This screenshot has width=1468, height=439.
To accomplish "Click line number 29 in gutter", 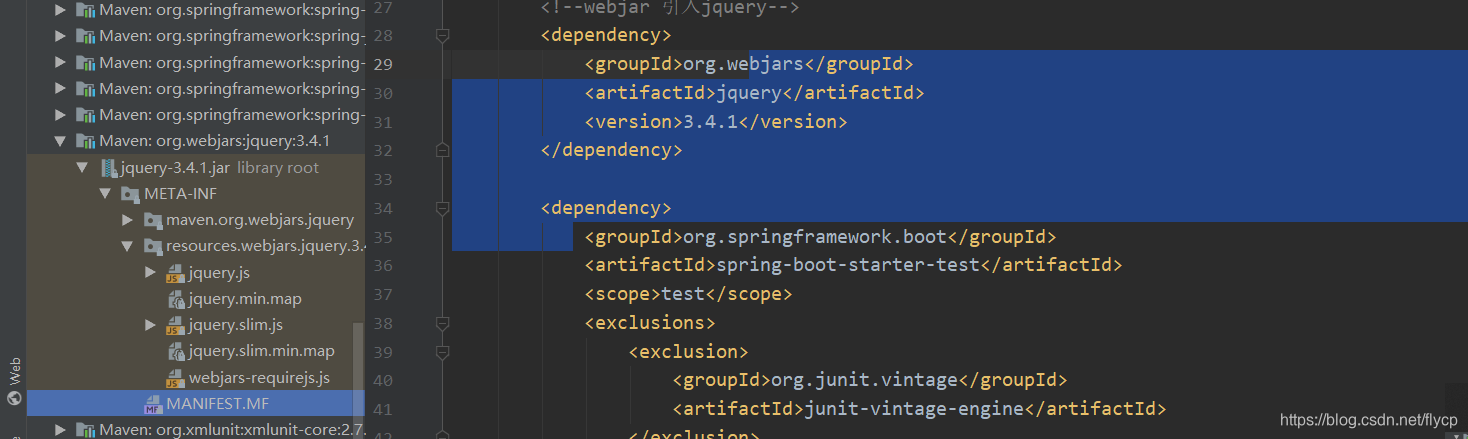I will coord(382,64).
